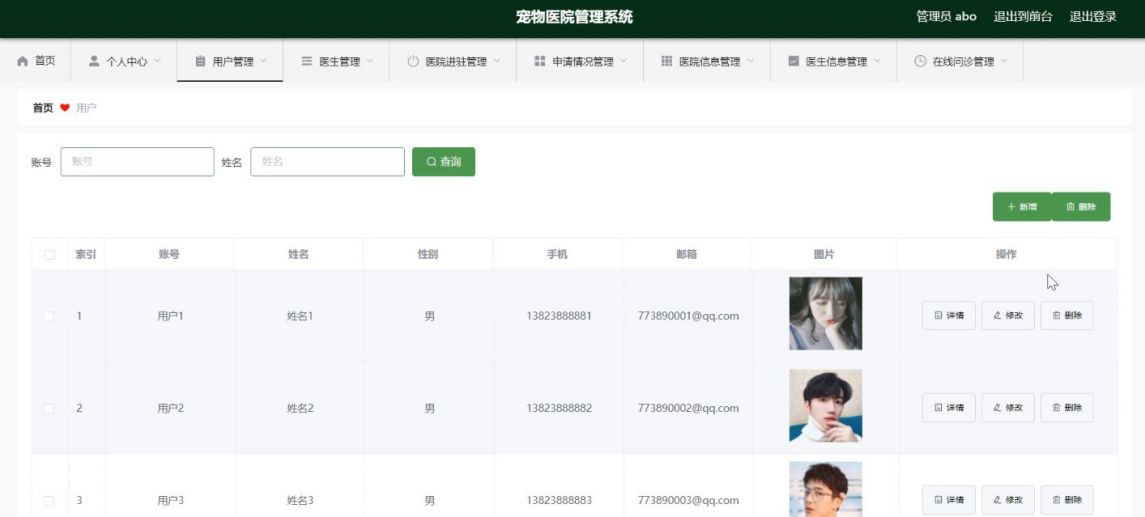
Task: Click the 手机 column header
Action: click(x=557, y=255)
